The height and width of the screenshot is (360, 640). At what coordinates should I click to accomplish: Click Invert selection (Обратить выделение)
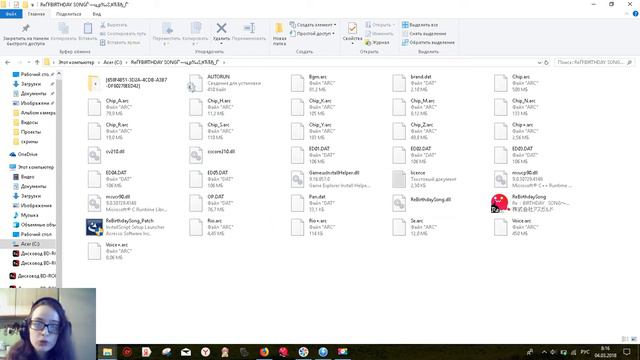(428, 42)
